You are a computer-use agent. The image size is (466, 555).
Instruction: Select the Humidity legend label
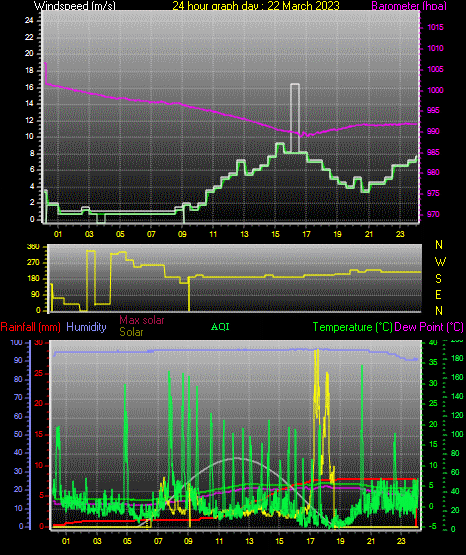point(86,327)
